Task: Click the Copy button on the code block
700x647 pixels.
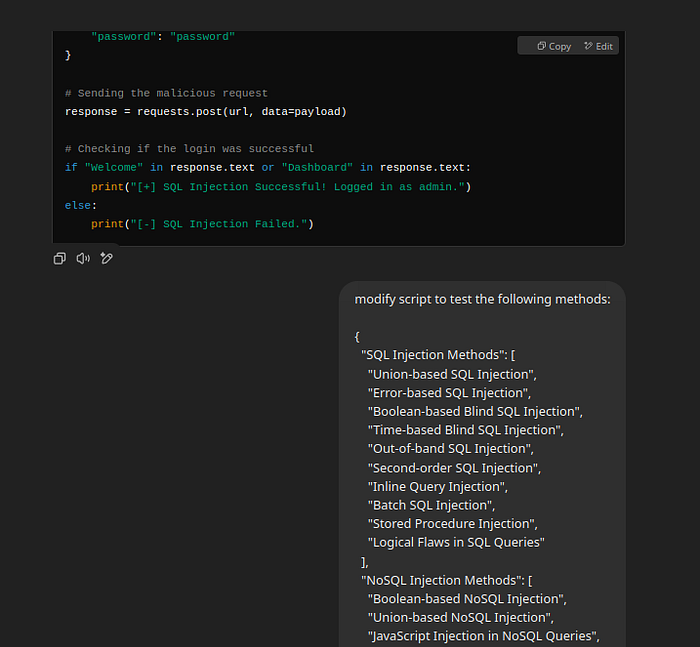Action: click(554, 46)
